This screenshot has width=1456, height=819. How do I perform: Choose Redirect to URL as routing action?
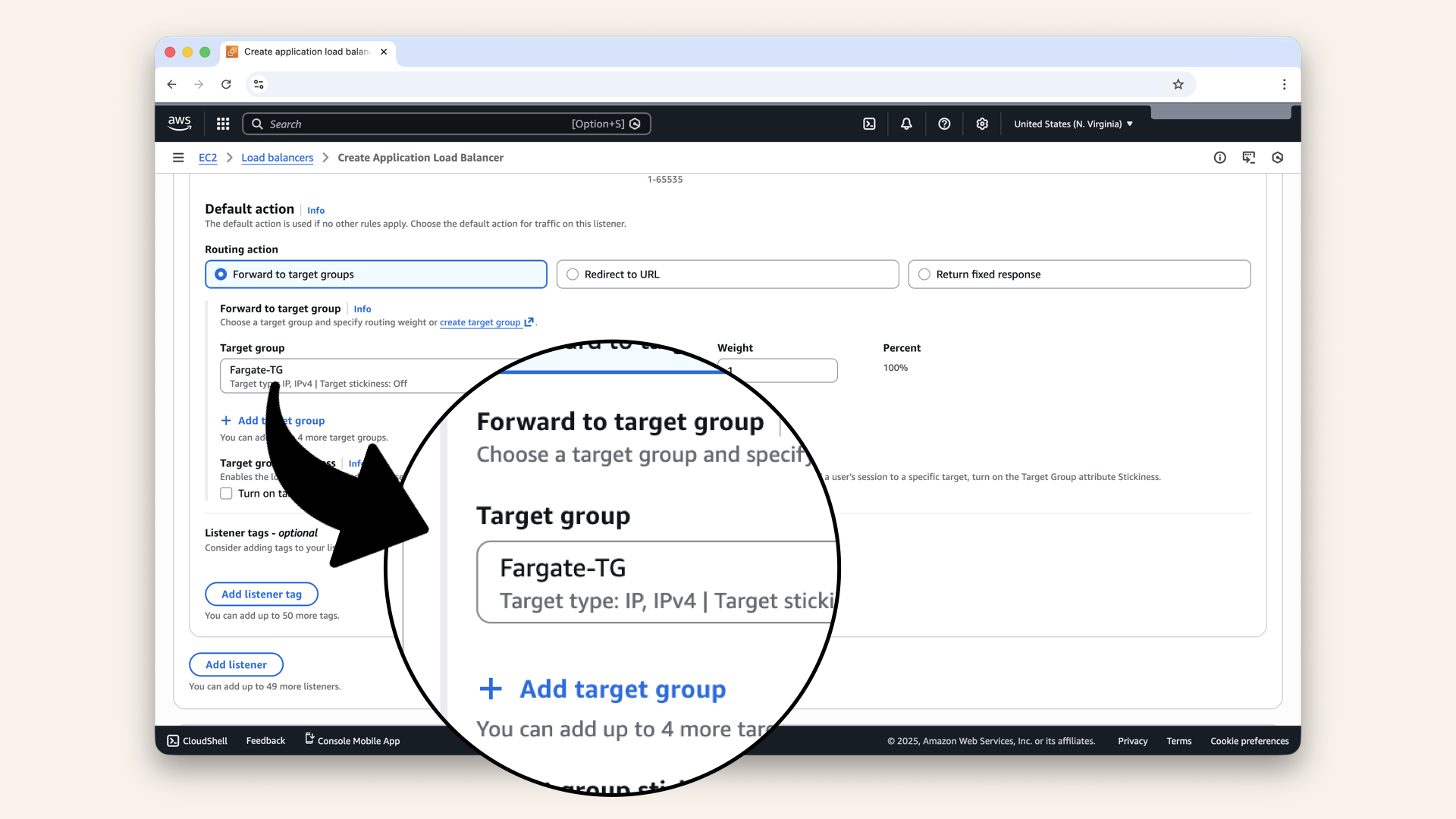click(573, 275)
